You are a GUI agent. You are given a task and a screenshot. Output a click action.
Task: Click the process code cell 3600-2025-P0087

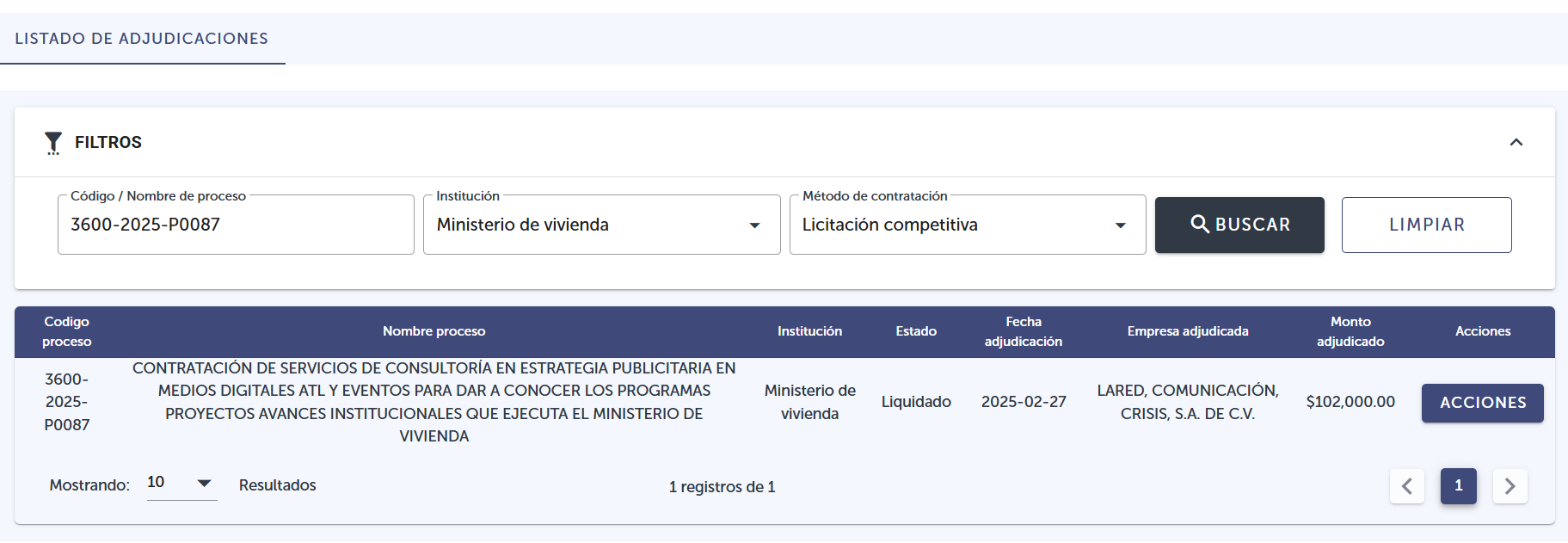coord(67,402)
